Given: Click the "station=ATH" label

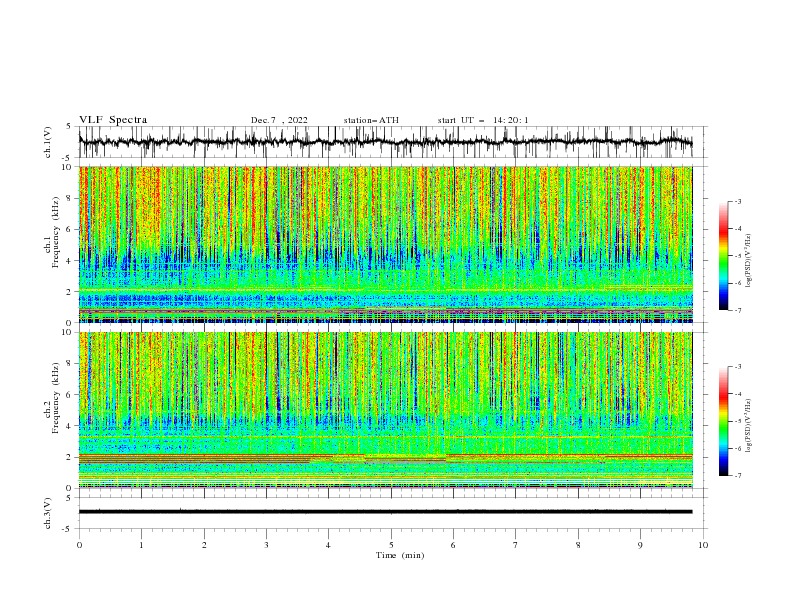Looking at the screenshot, I should [x=371, y=120].
